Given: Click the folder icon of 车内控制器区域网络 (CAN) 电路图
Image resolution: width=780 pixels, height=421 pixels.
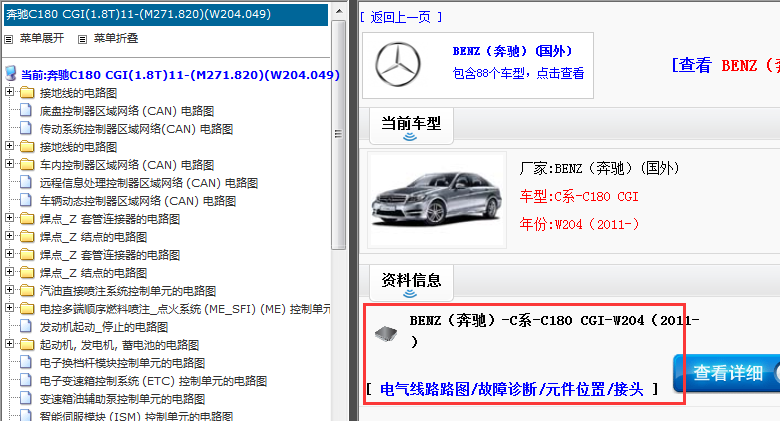Looking at the screenshot, I should pyautogui.click(x=27, y=165).
